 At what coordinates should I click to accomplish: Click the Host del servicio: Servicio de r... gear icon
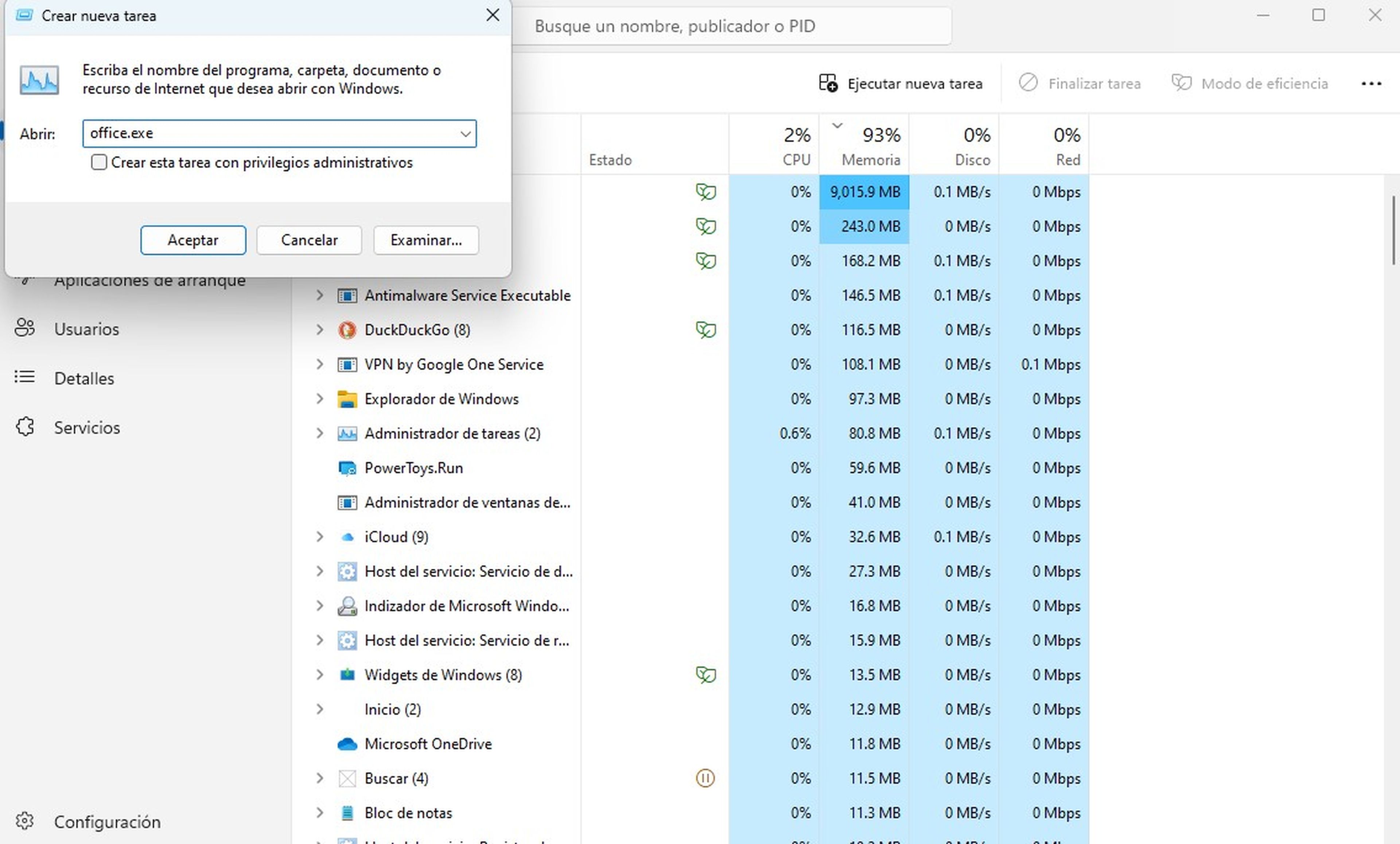click(347, 641)
